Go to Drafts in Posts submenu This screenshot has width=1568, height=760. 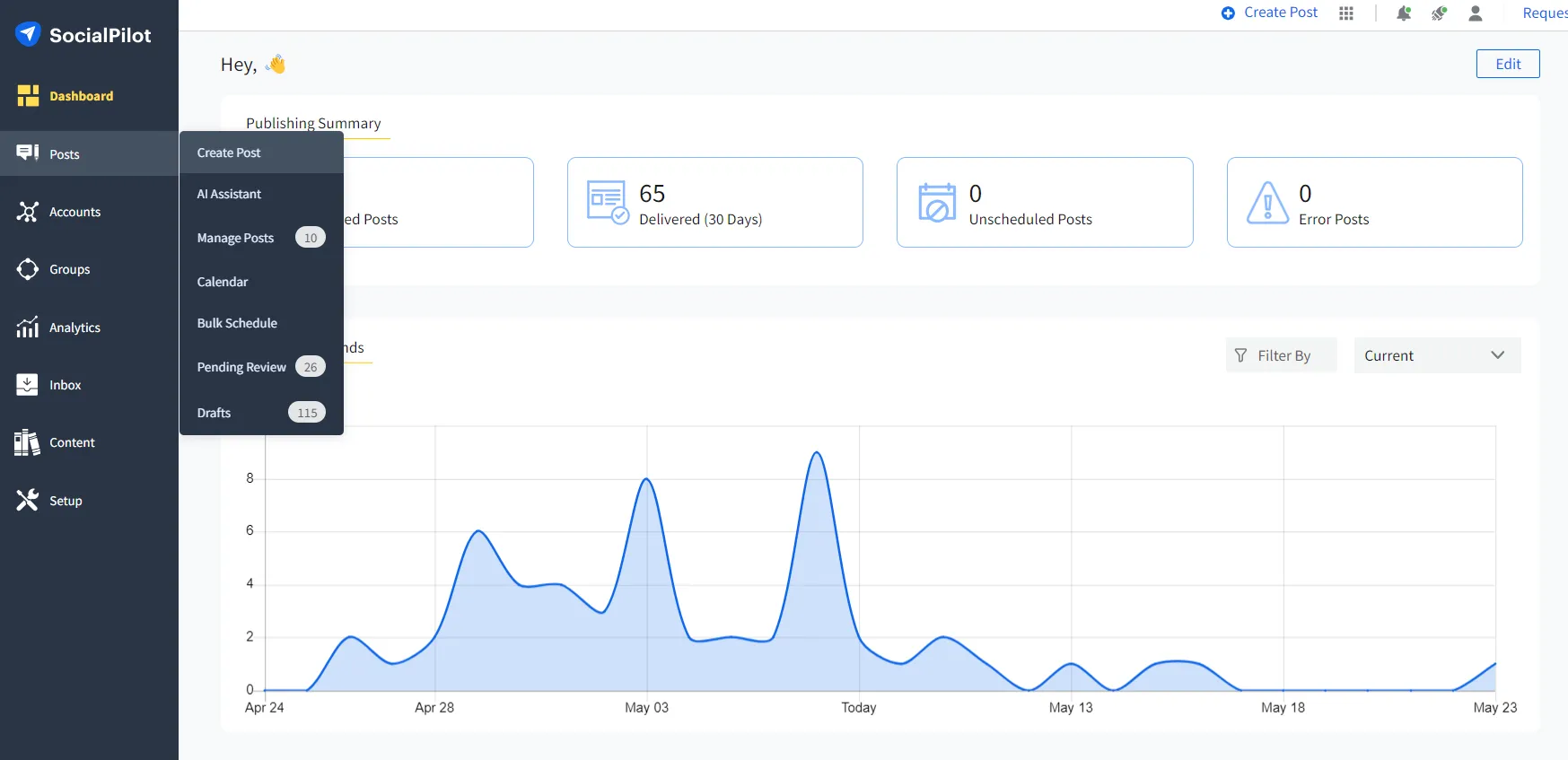tap(214, 413)
